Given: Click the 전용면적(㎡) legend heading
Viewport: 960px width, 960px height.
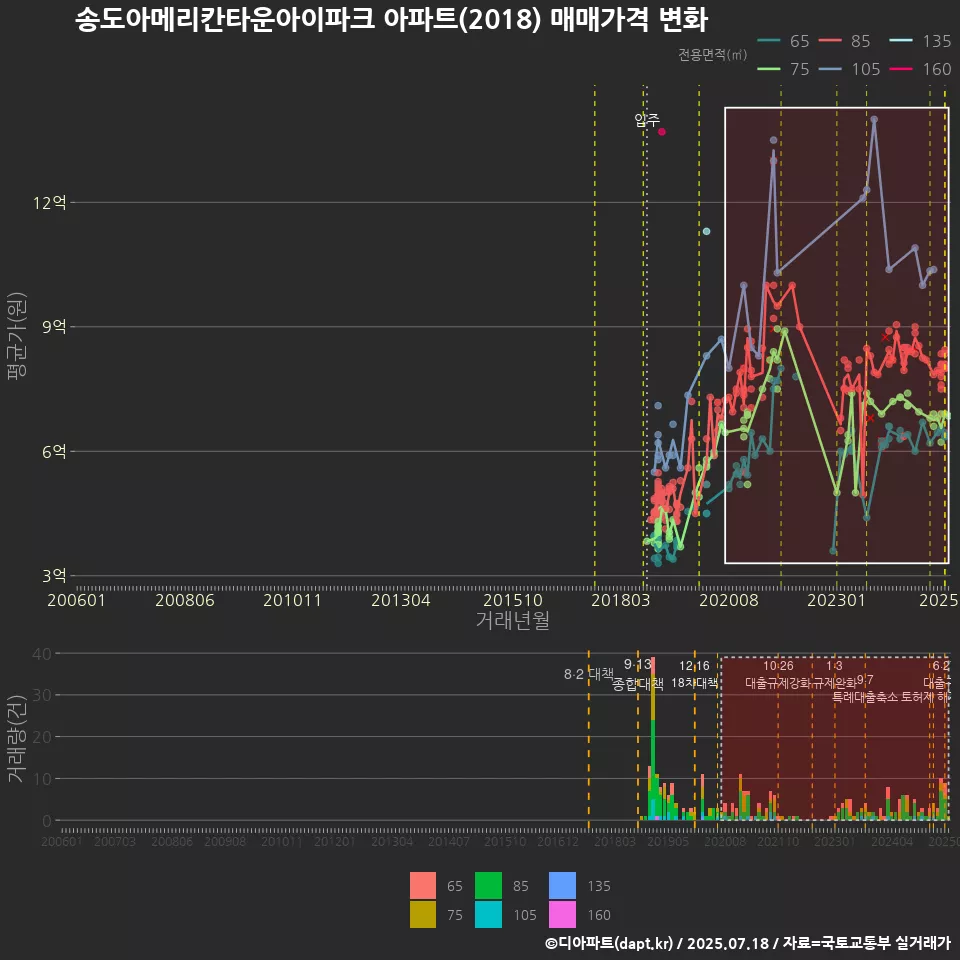Looking at the screenshot, I should click(712, 54).
